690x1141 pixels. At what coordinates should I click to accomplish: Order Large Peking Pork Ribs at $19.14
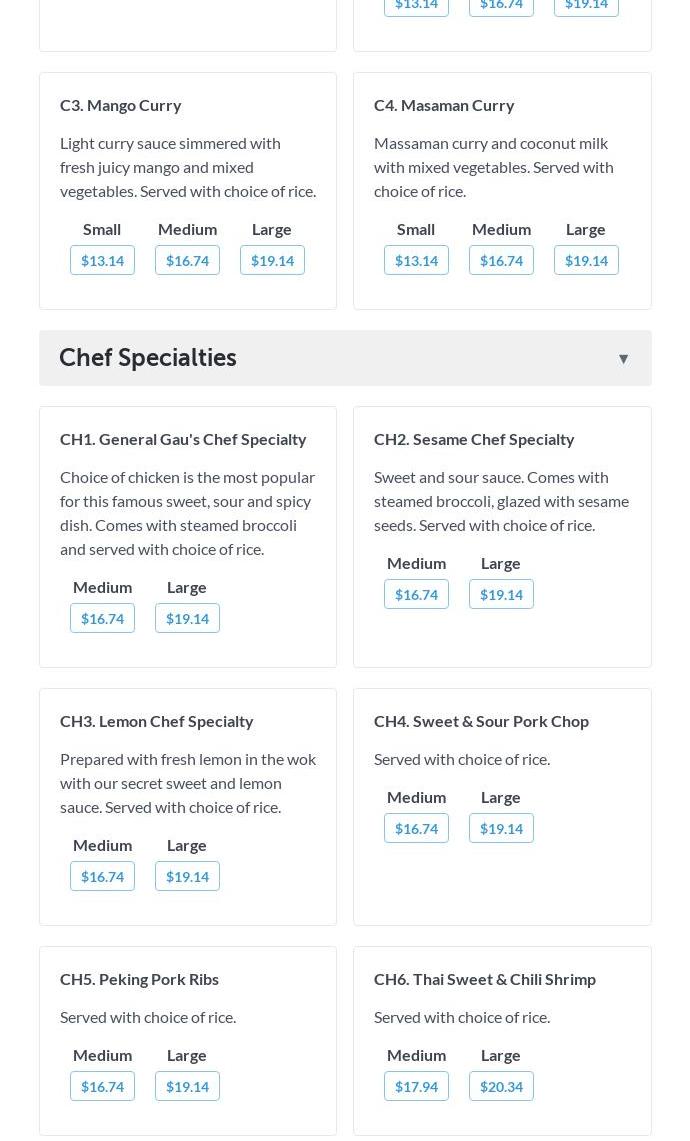(x=187, y=1086)
